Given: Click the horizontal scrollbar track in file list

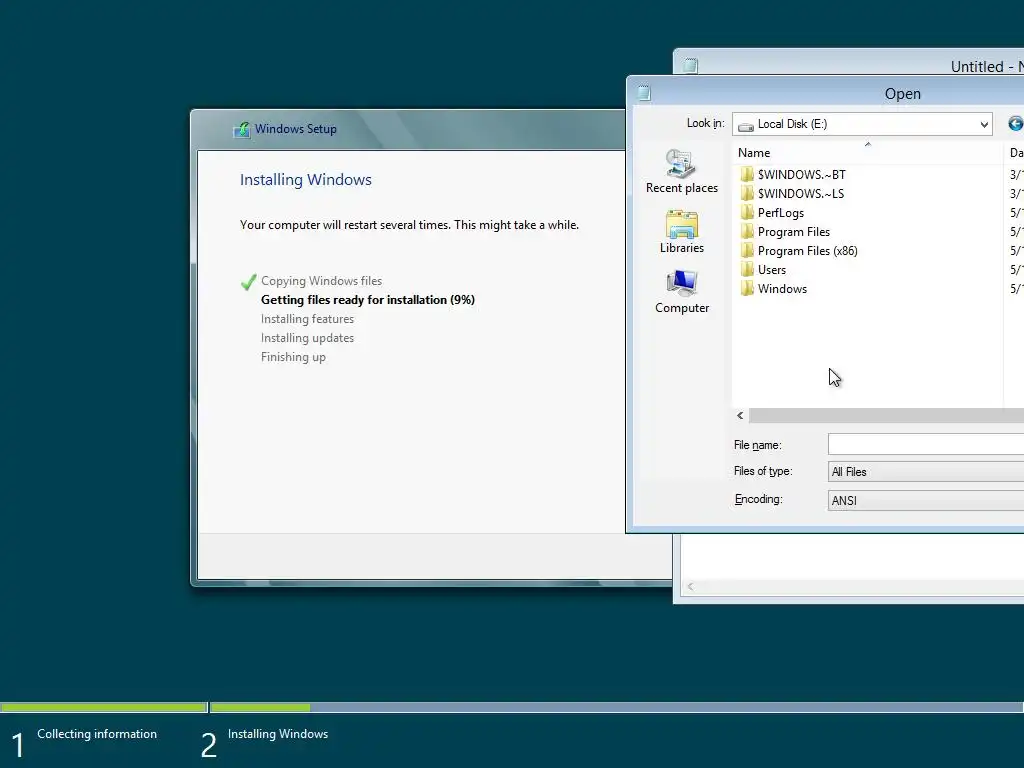Looking at the screenshot, I should click(886, 415).
